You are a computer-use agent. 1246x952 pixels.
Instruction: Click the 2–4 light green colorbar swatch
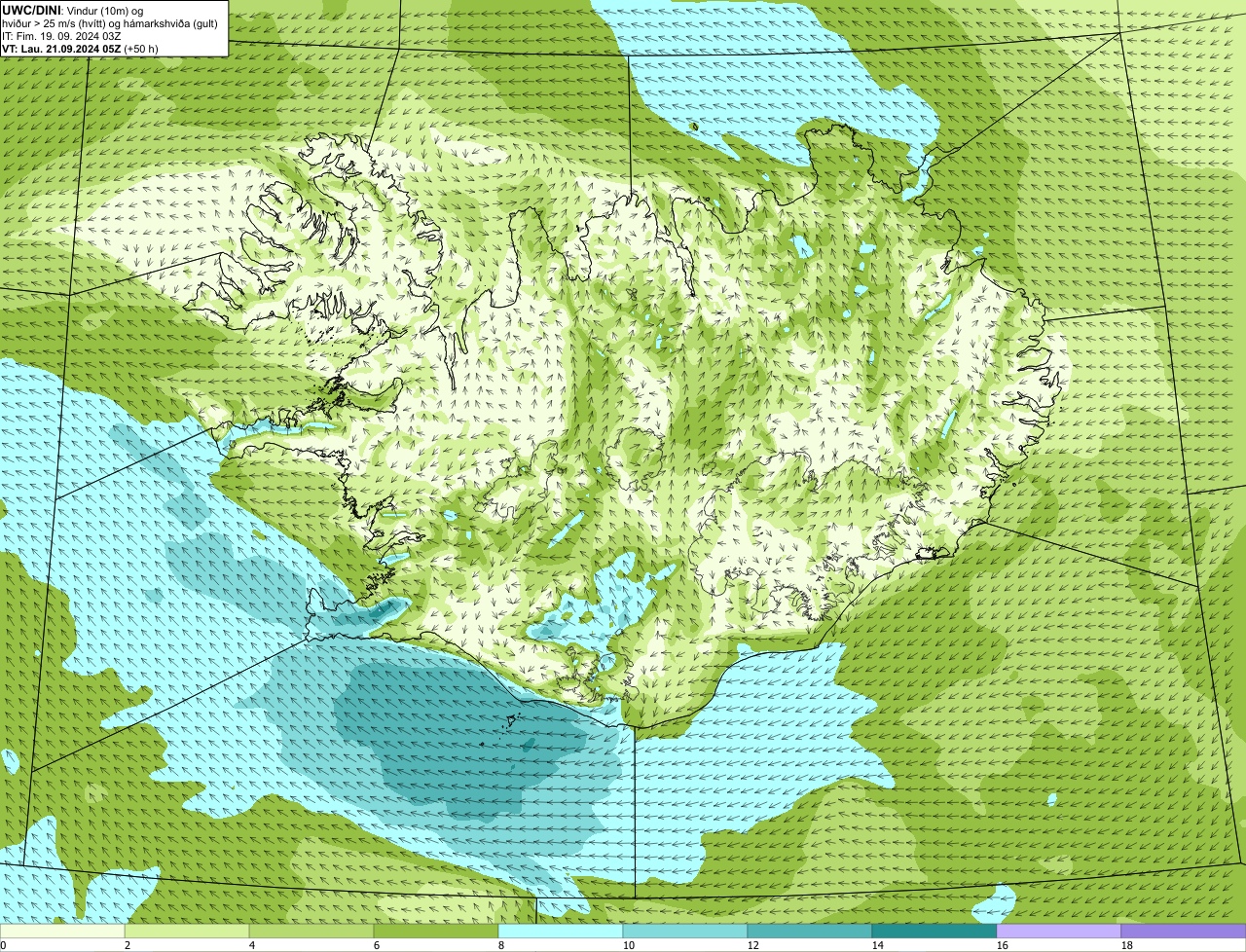tap(187, 932)
